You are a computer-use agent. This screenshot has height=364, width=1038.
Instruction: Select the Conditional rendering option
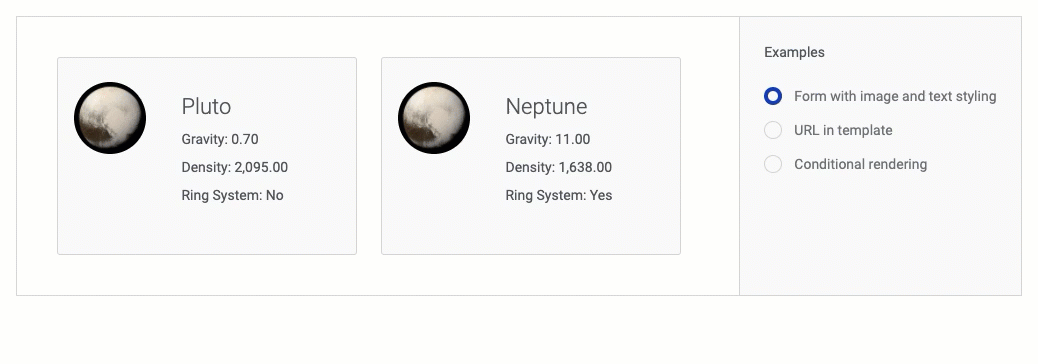point(773,164)
